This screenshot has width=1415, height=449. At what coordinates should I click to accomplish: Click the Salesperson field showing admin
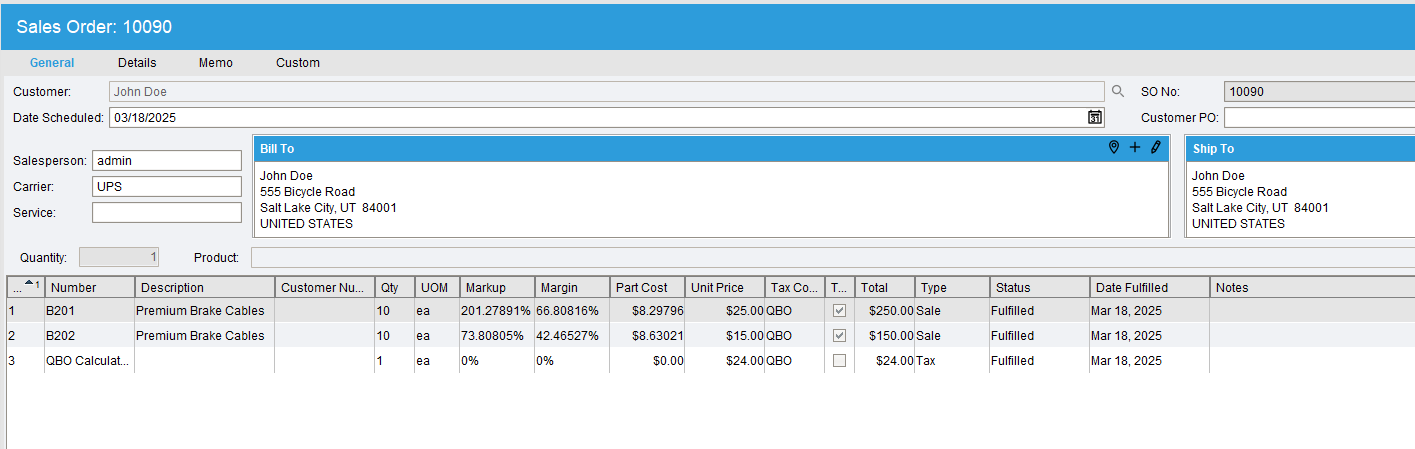click(167, 160)
